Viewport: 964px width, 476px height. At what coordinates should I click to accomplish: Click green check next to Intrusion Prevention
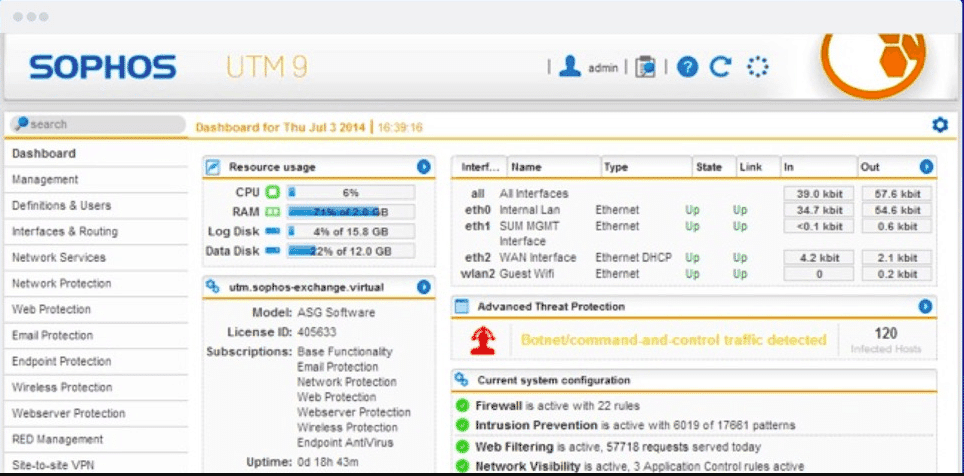(462, 425)
